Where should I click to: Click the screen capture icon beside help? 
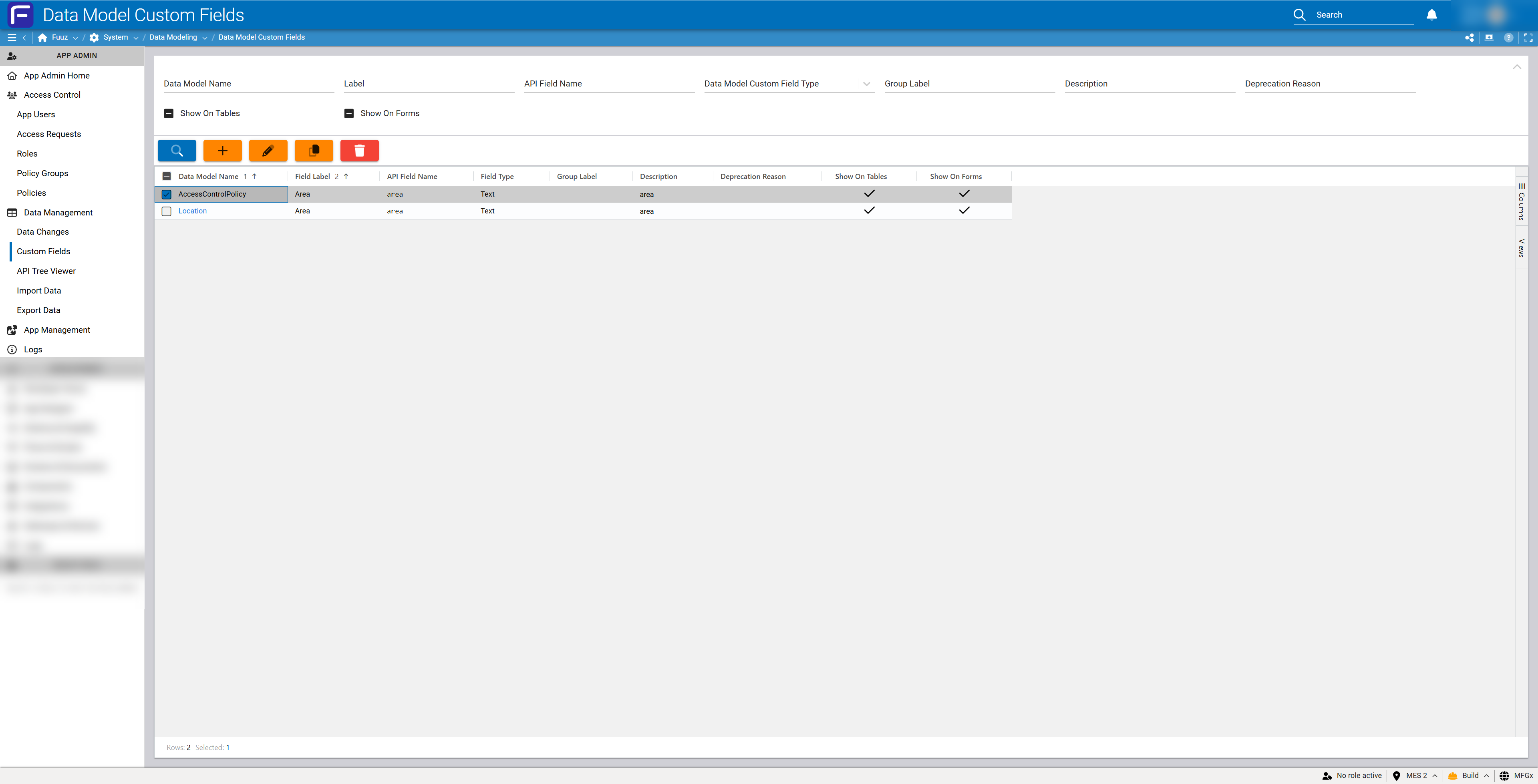click(x=1489, y=37)
